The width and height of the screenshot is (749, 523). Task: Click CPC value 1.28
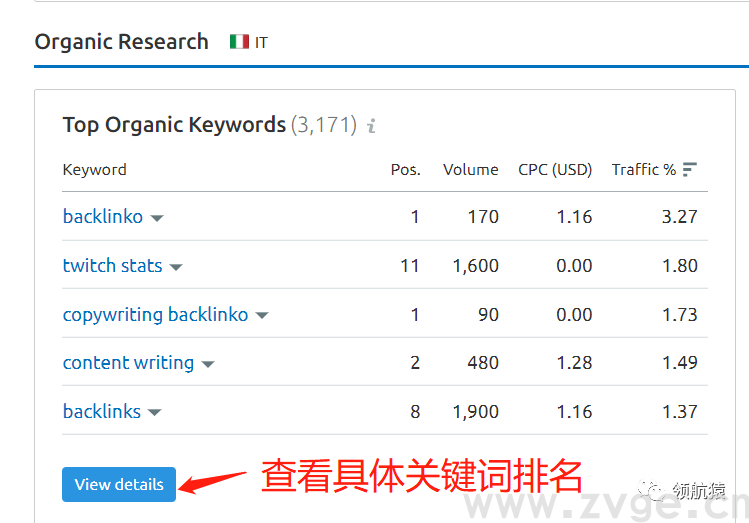coord(575,363)
